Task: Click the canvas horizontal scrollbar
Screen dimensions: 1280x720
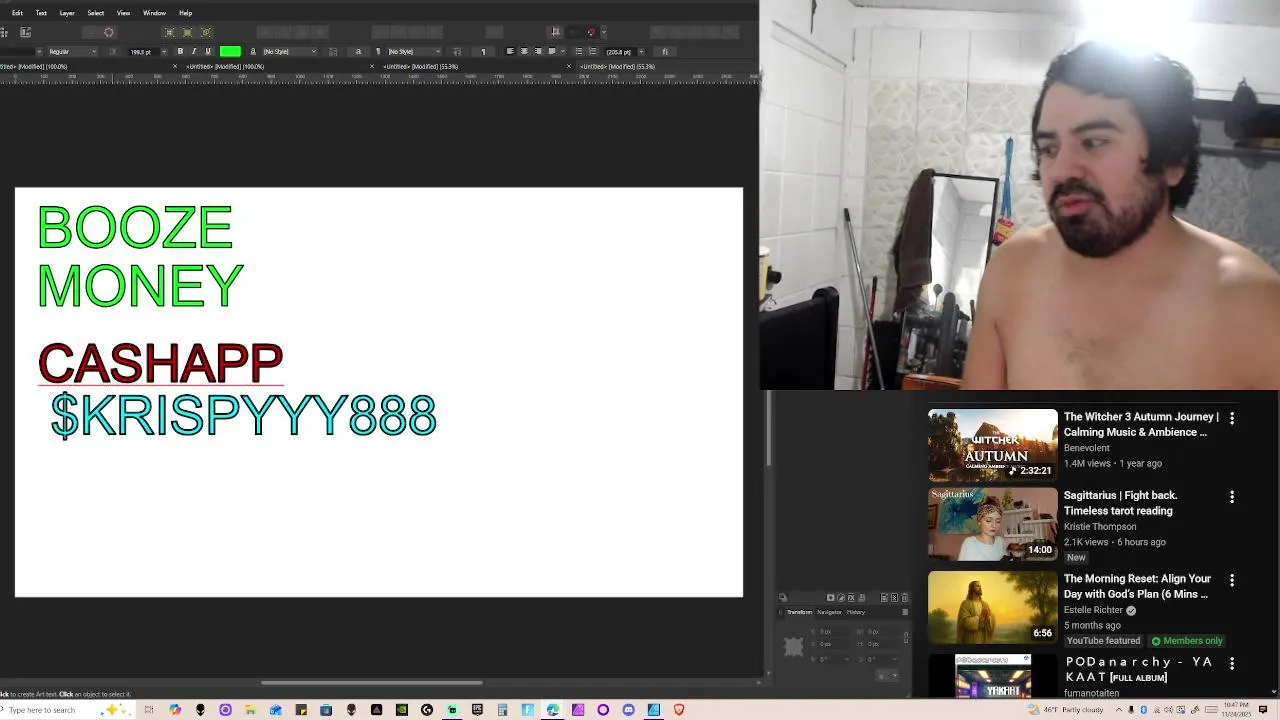Action: (x=372, y=683)
